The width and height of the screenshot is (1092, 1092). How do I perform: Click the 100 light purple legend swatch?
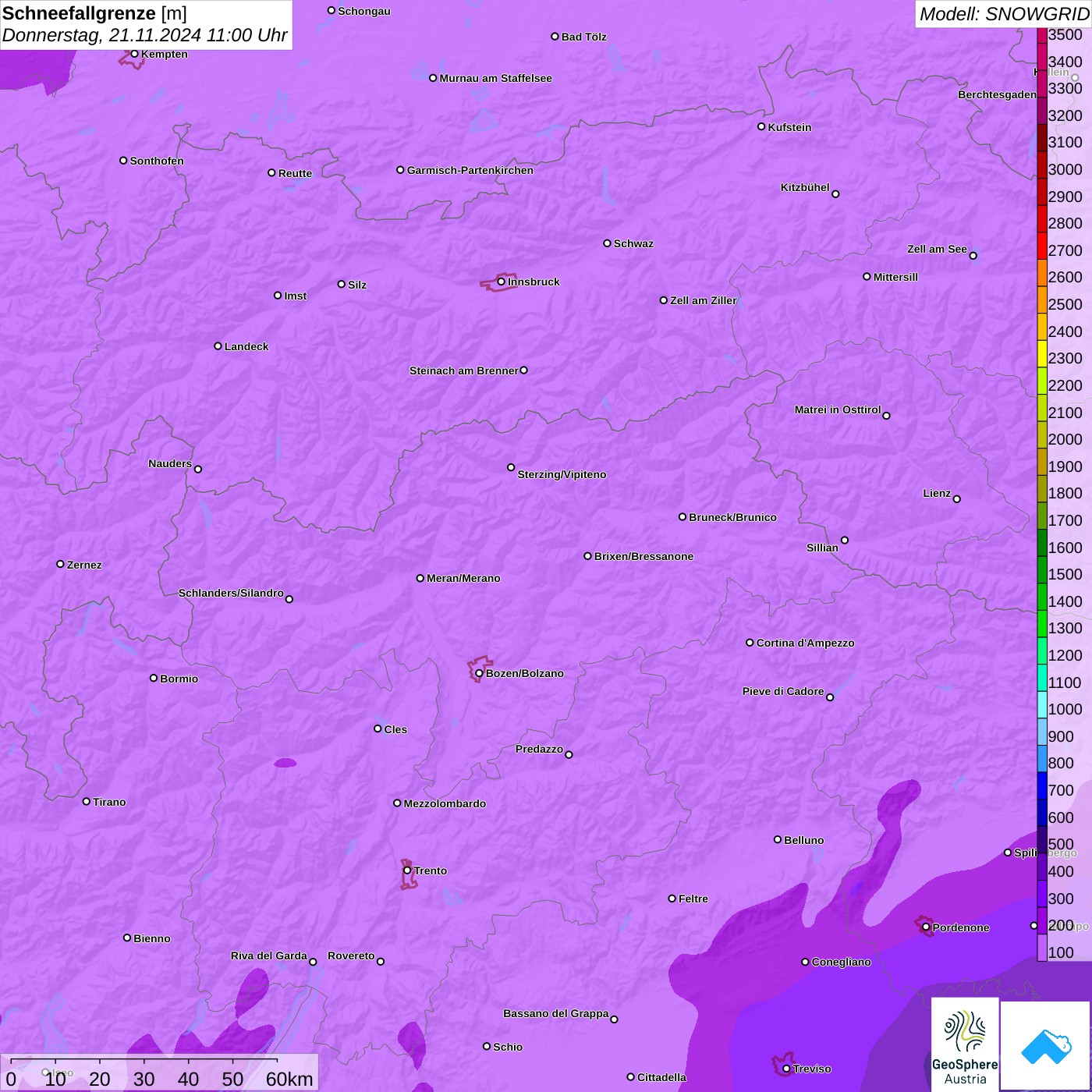pos(1042,948)
